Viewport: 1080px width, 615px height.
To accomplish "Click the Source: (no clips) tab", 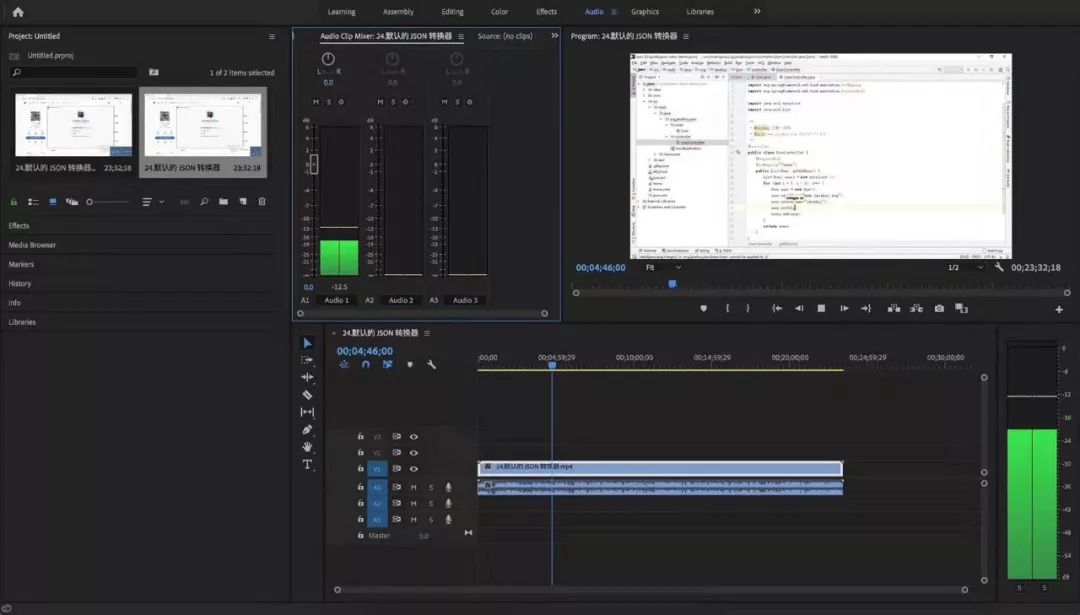I will [505, 36].
